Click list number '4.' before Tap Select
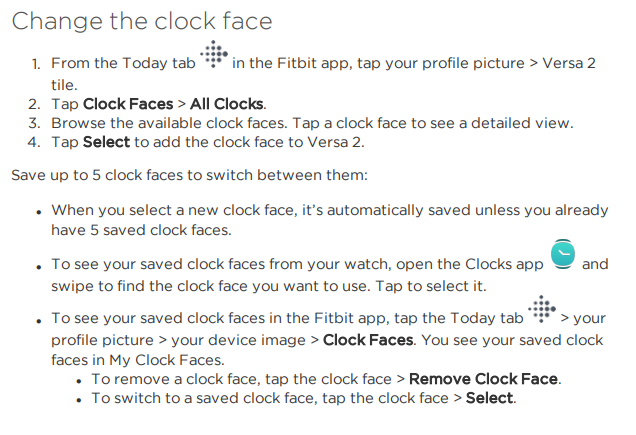Screen dimensions: 636x435 tap(34, 142)
